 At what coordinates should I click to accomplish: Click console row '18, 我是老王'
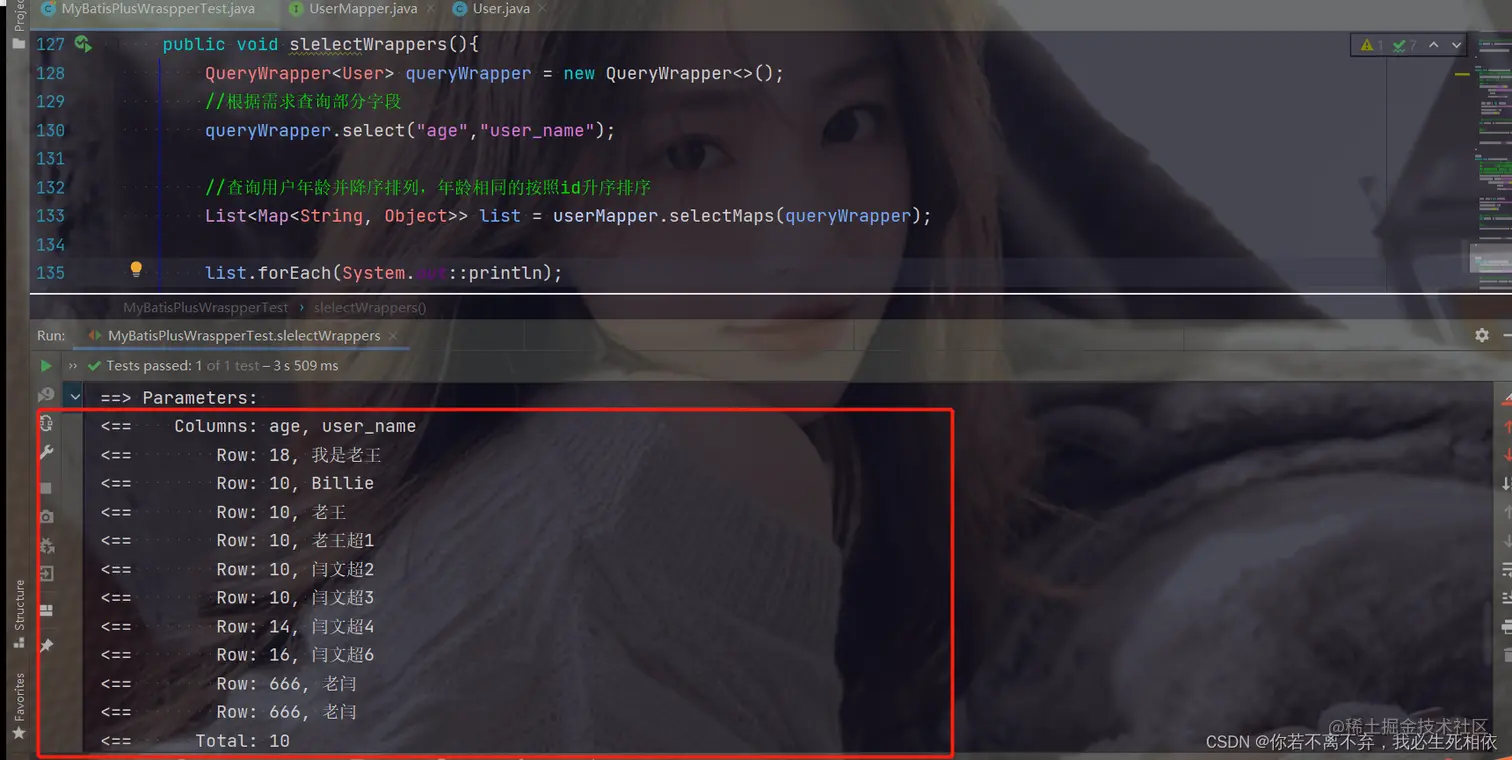click(x=241, y=455)
